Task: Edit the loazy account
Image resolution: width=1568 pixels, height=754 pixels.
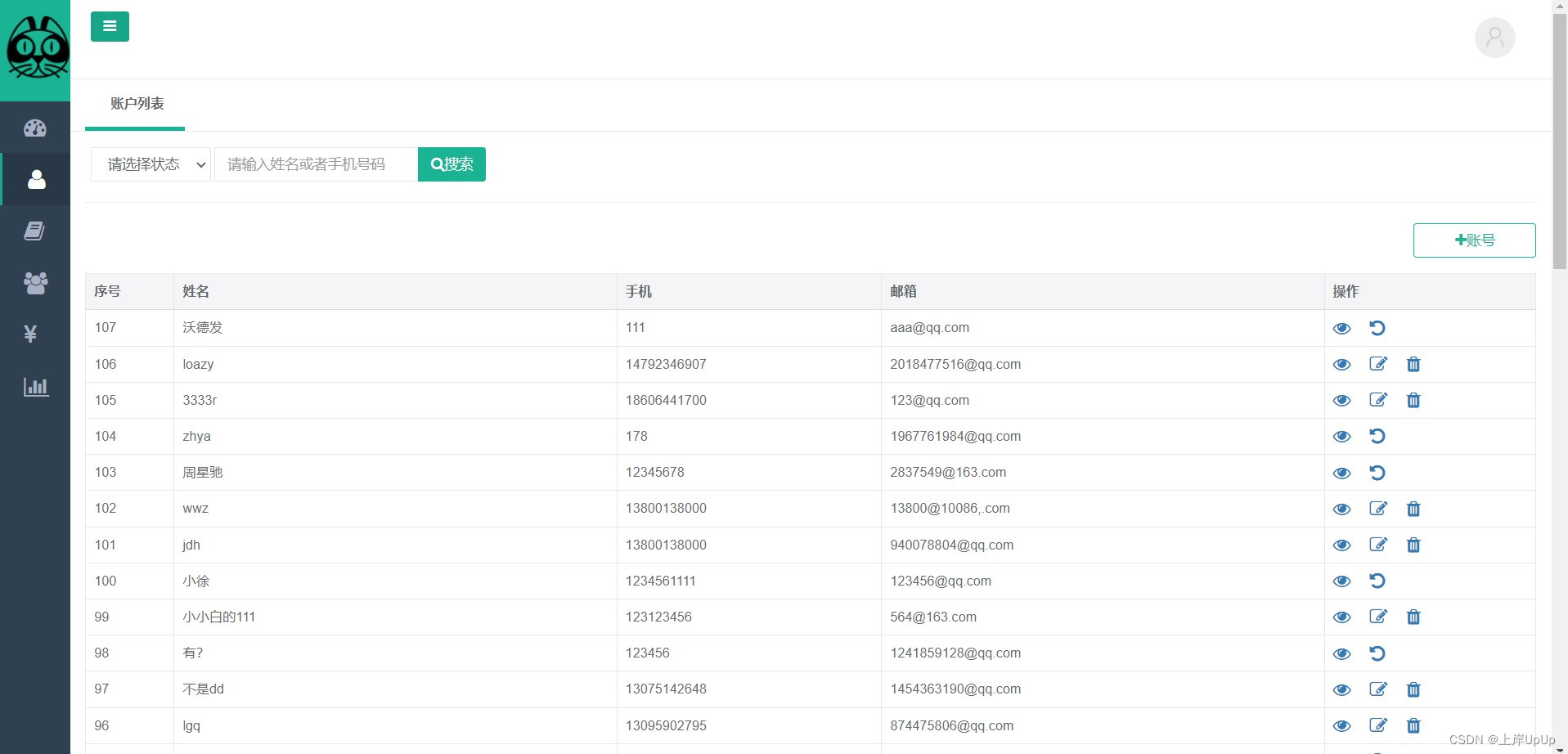Action: (1378, 364)
